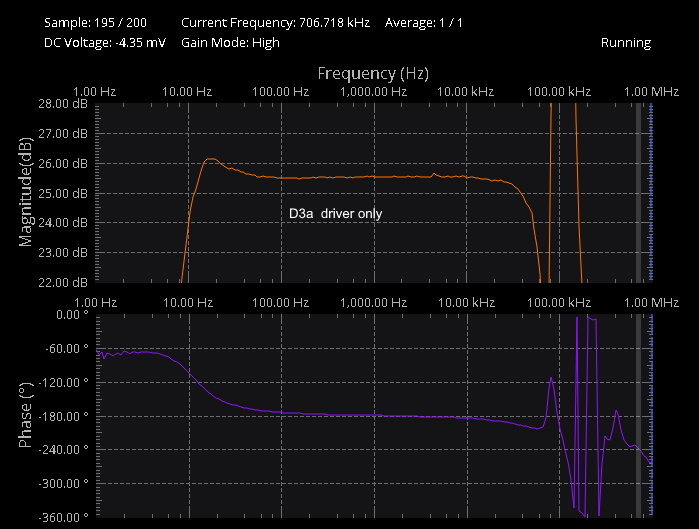Screen dimensions: 699x529
Task: Click the blue tick scale beside magnitude plot
Action: (x=651, y=192)
